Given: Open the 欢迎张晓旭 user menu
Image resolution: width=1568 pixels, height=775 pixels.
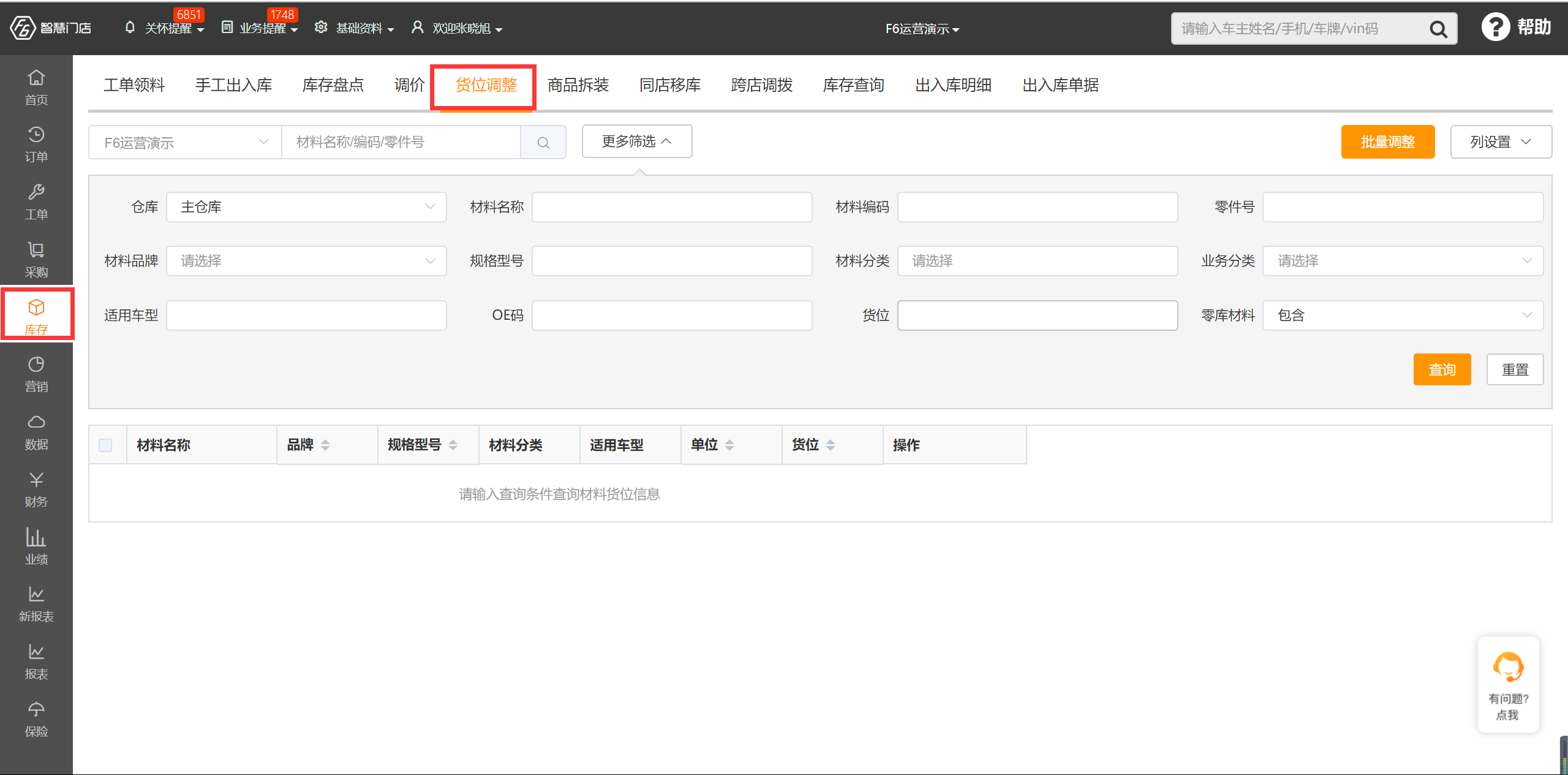Looking at the screenshot, I should pyautogui.click(x=457, y=28).
